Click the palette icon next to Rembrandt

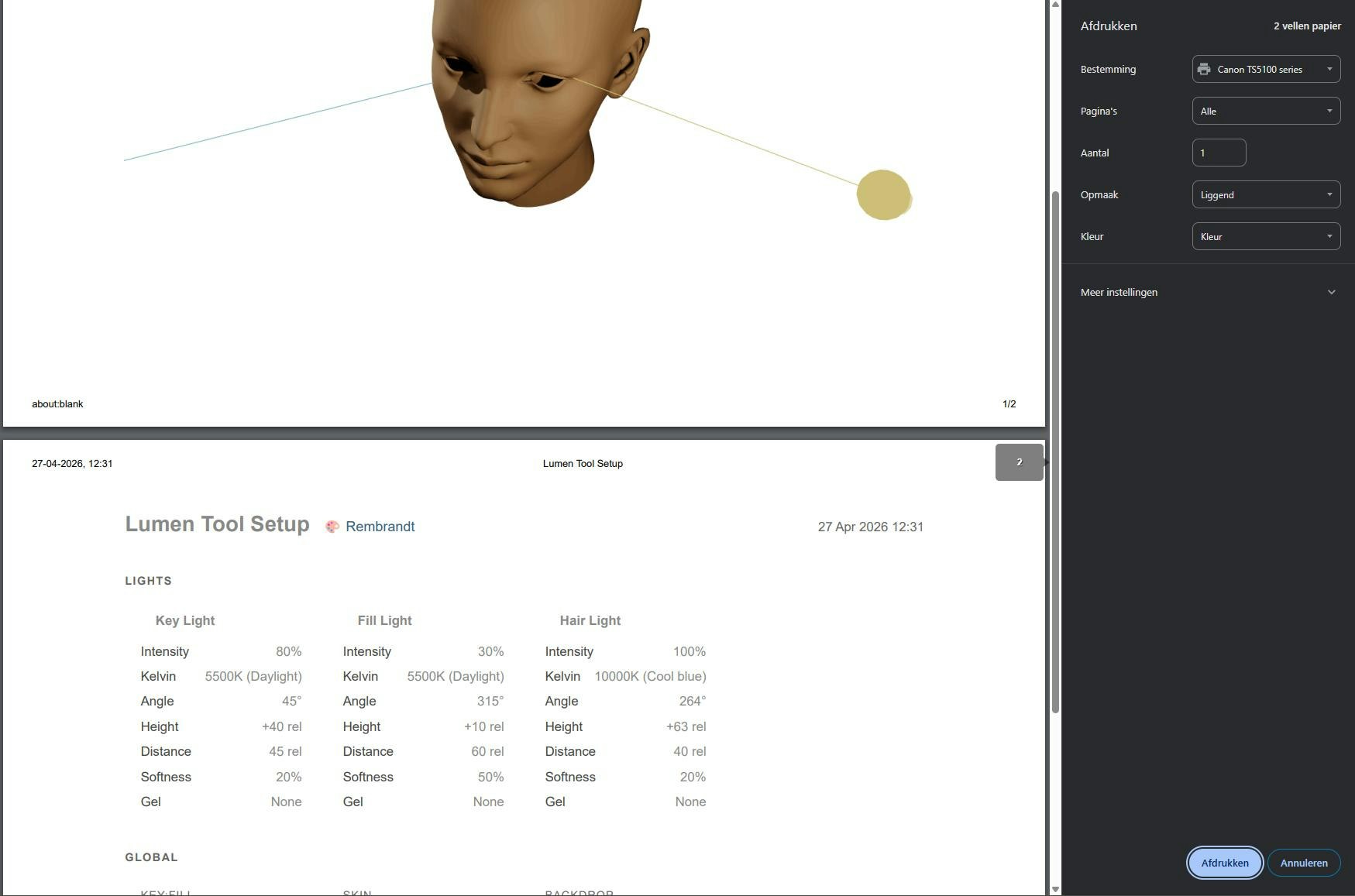[333, 526]
